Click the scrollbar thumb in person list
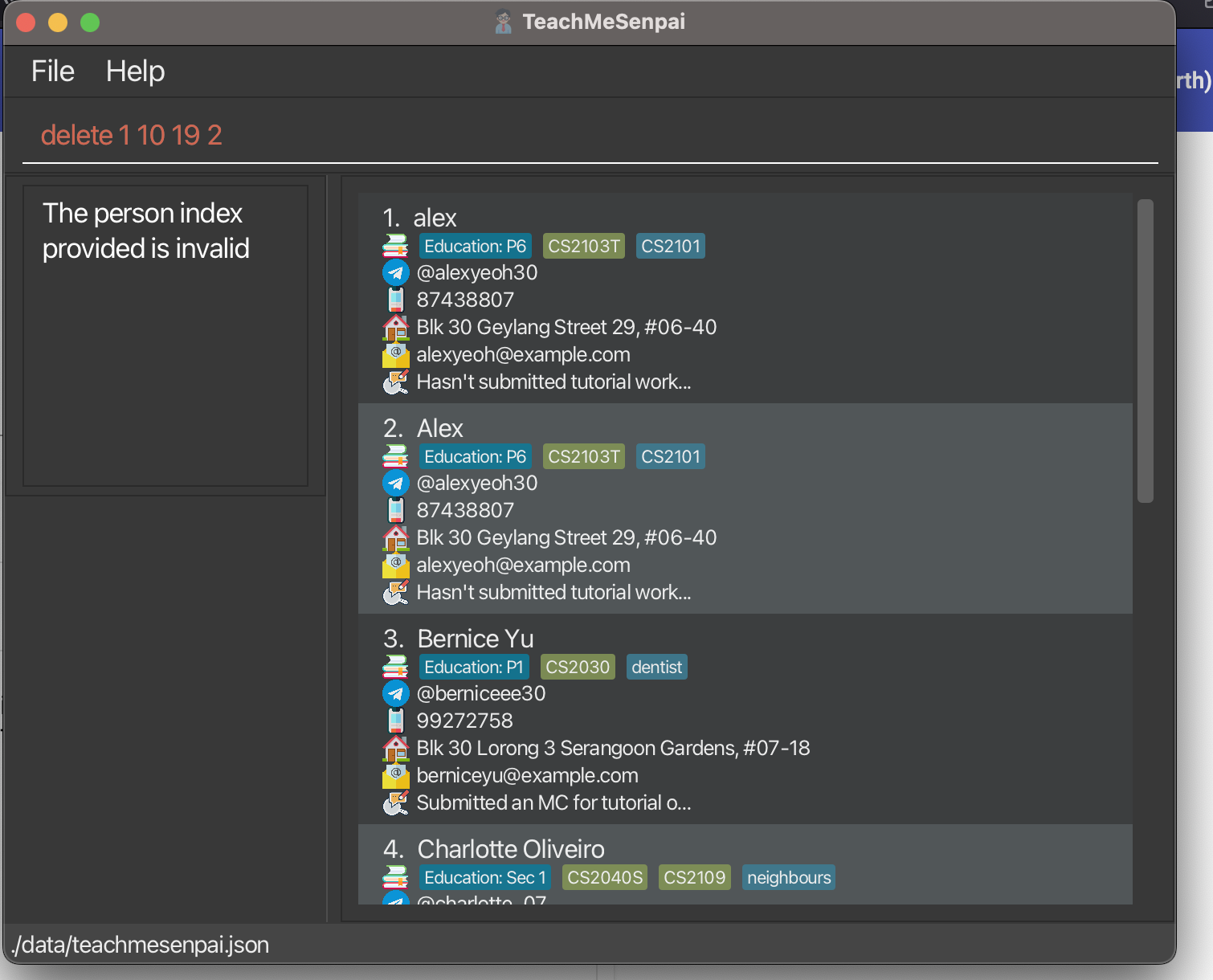Image resolution: width=1213 pixels, height=980 pixels. 1146,351
